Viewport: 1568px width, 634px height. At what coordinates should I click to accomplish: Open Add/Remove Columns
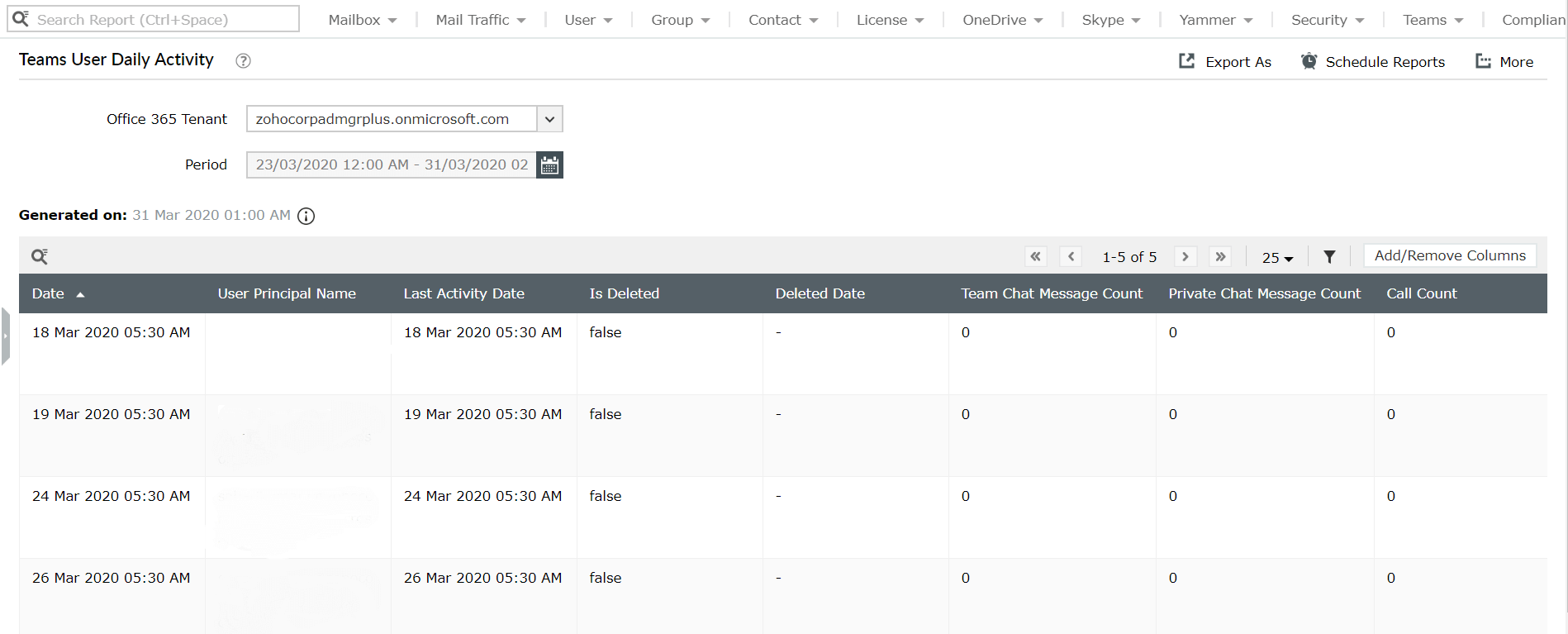click(1450, 255)
